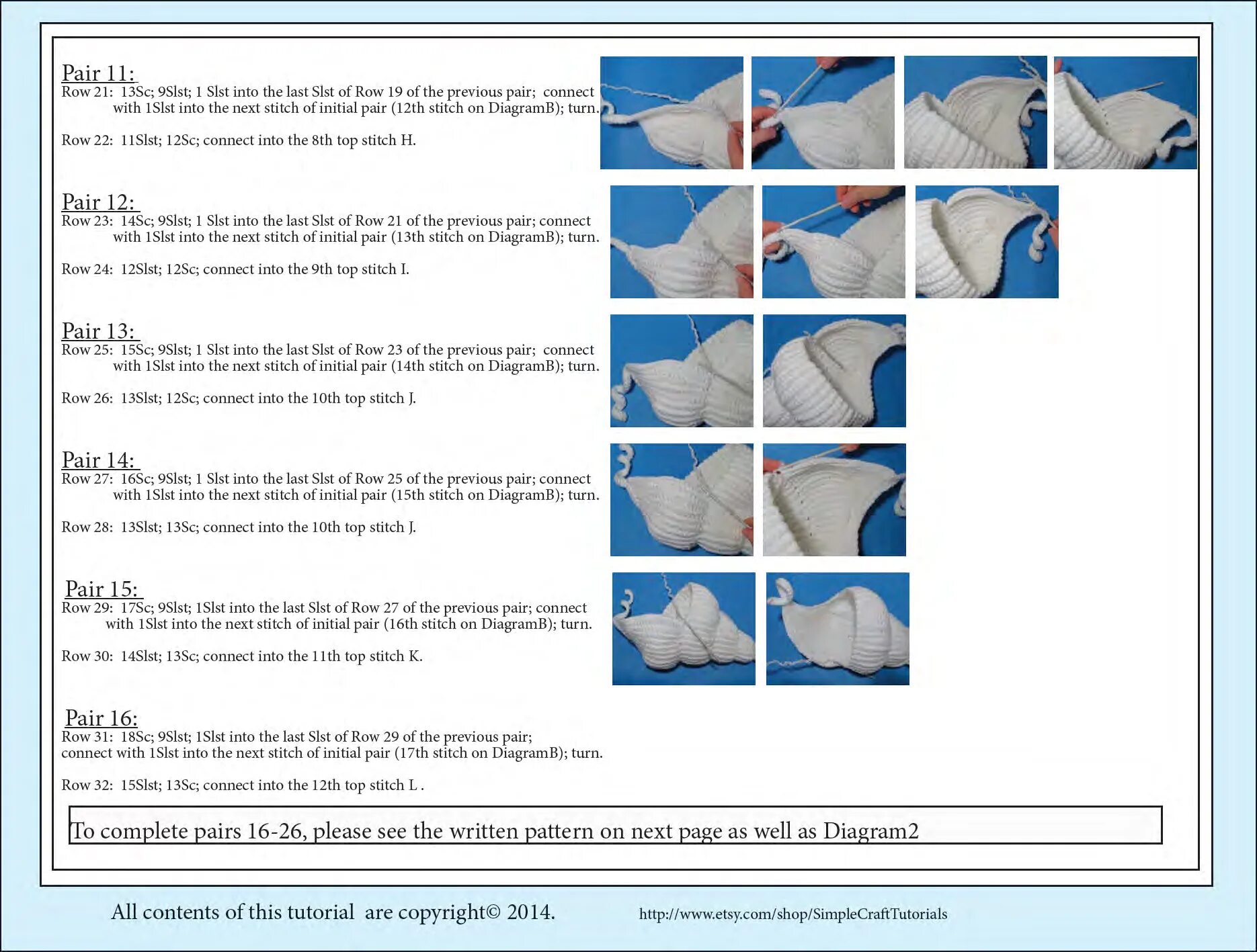
Task: Click the second photo in Pair 13 row
Action: [x=834, y=371]
